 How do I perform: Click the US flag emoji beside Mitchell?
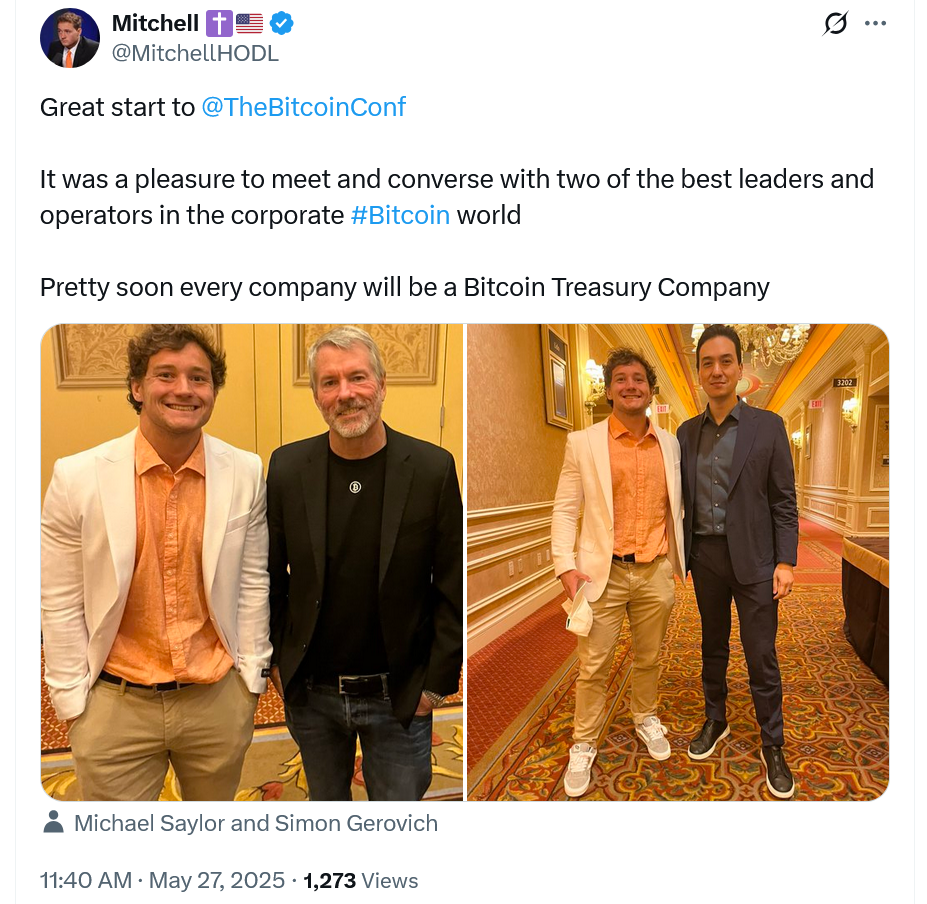coord(249,24)
